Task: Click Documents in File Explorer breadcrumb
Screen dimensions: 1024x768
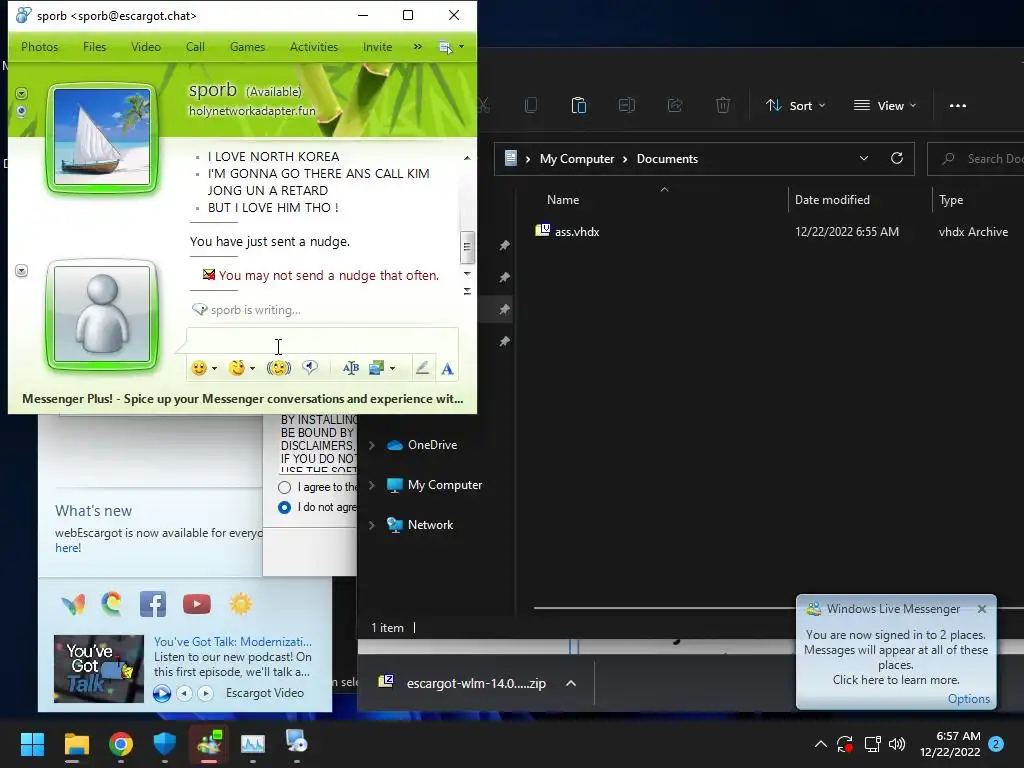Action: 667,159
